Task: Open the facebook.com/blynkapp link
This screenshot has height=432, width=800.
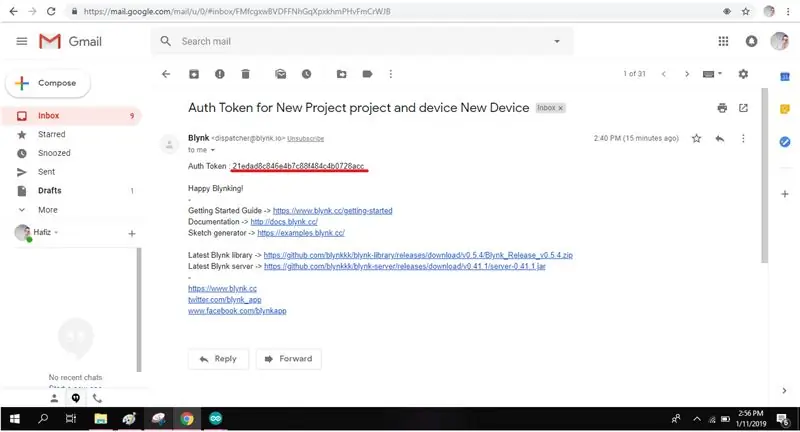Action: point(237,311)
